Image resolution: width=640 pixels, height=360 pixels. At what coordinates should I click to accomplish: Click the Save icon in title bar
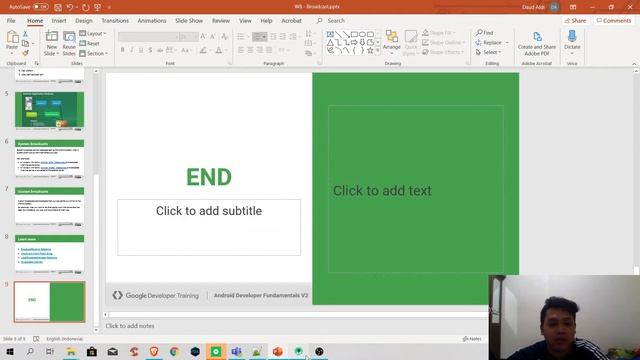[58, 7]
